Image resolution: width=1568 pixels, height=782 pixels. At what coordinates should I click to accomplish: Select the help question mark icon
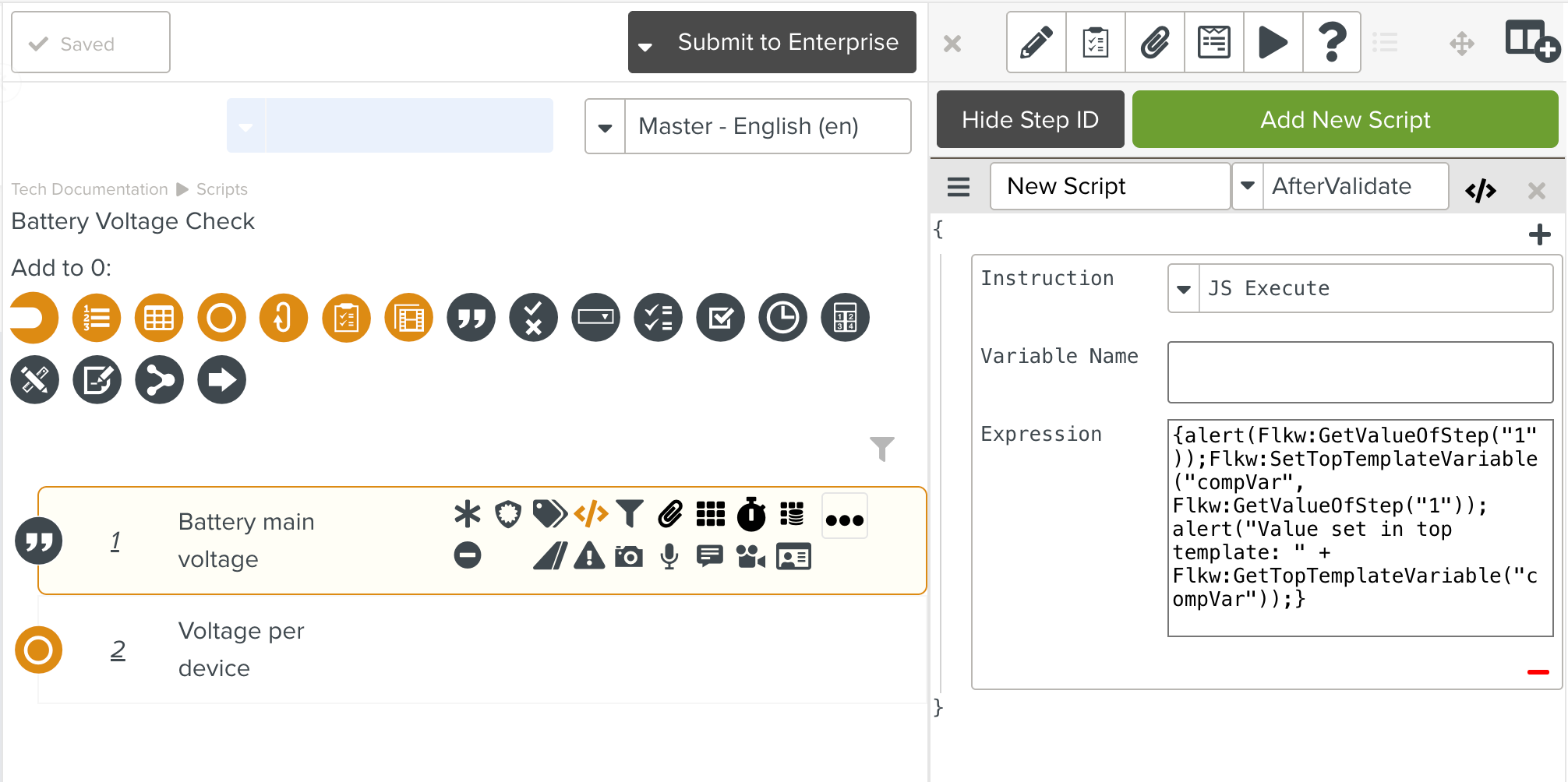[x=1332, y=42]
